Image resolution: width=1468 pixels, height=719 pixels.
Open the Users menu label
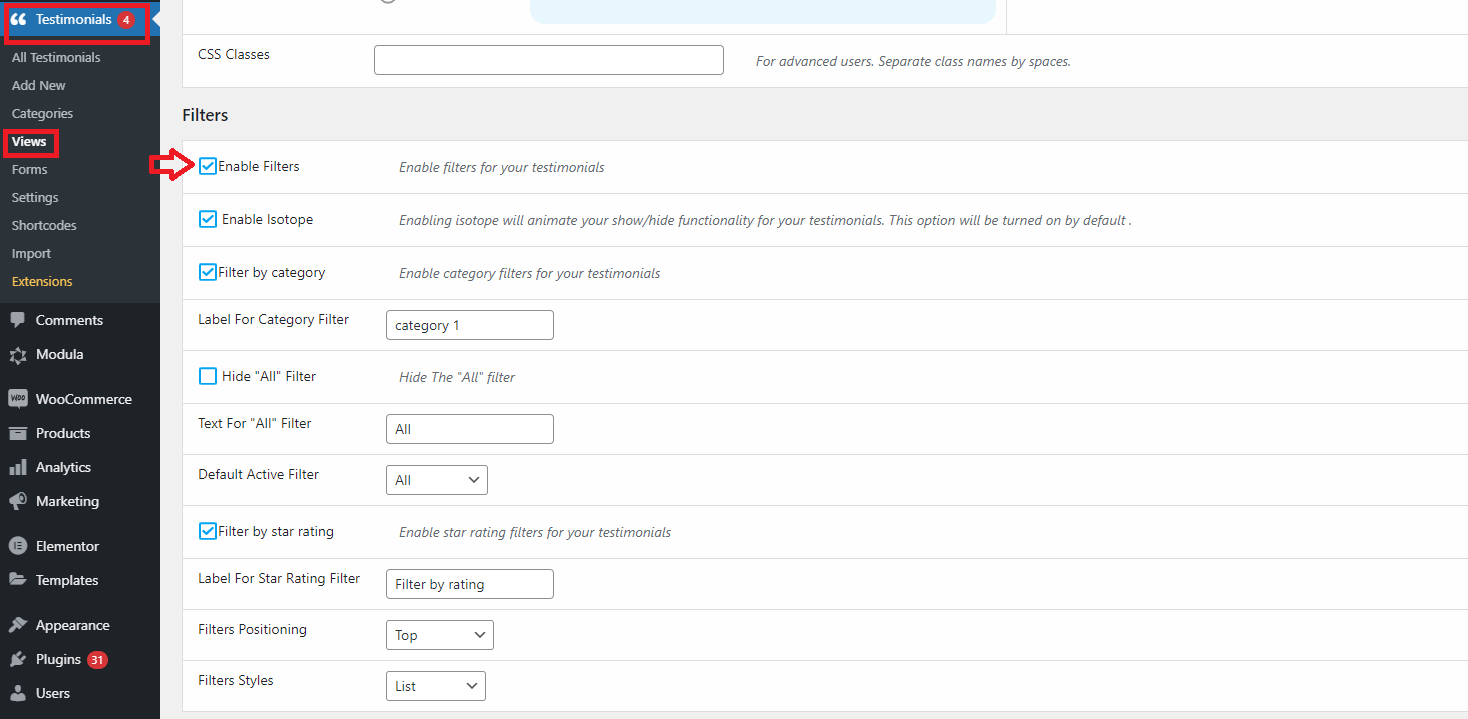53,693
